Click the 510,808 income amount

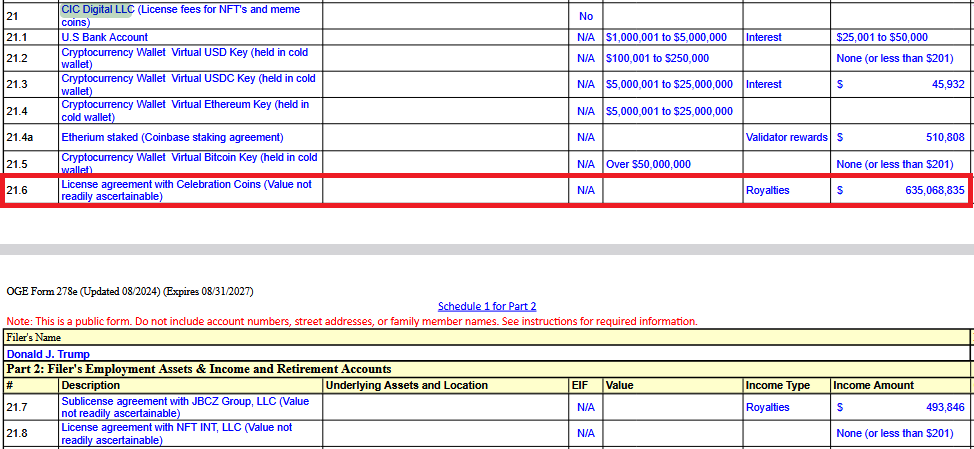click(x=945, y=137)
